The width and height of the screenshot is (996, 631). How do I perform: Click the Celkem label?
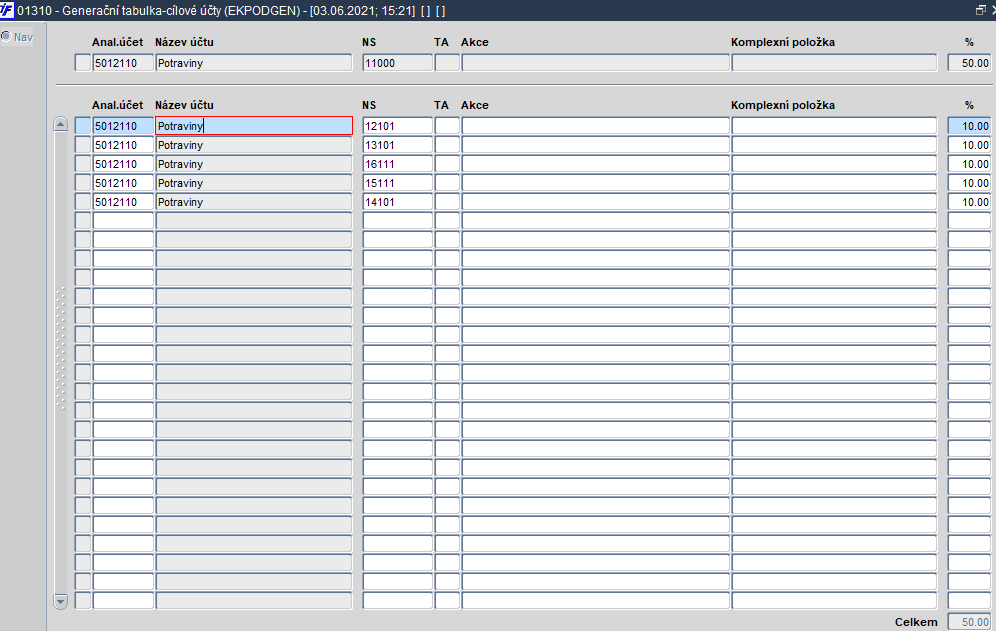click(x=916, y=622)
